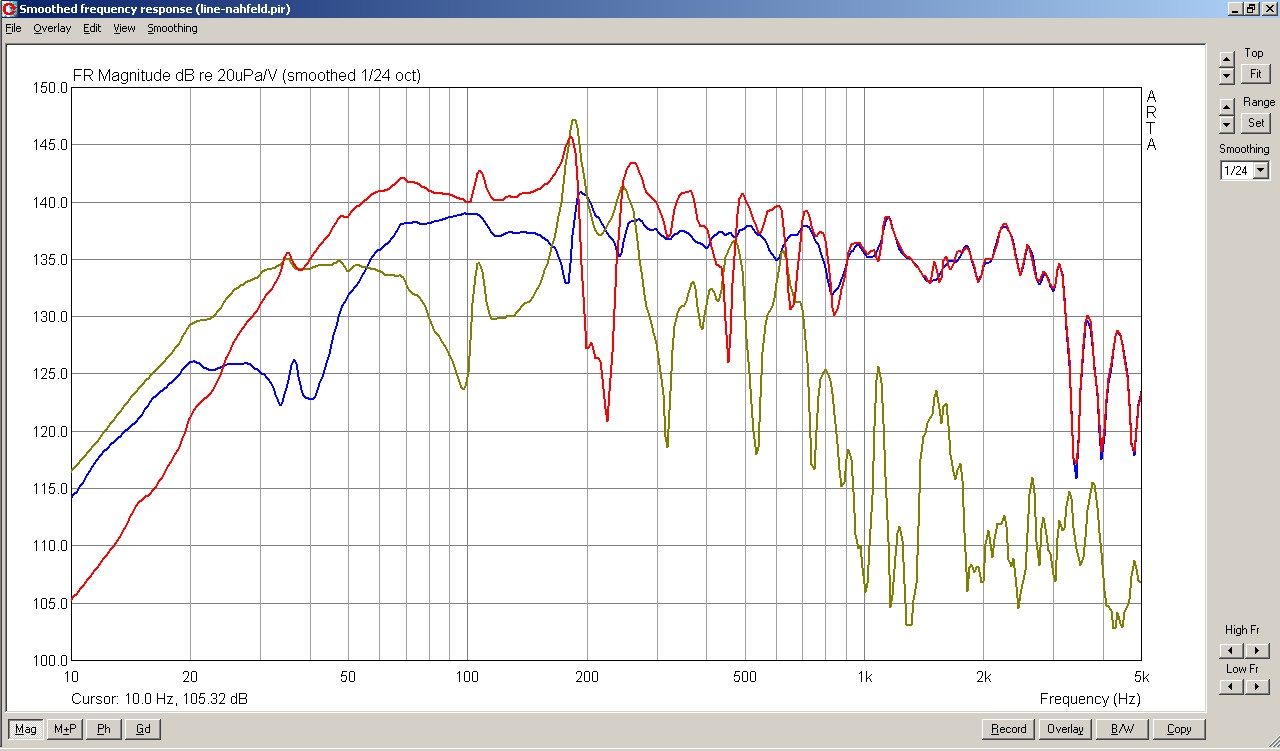Click the Copy button
The image size is (1280, 751).
1178,729
